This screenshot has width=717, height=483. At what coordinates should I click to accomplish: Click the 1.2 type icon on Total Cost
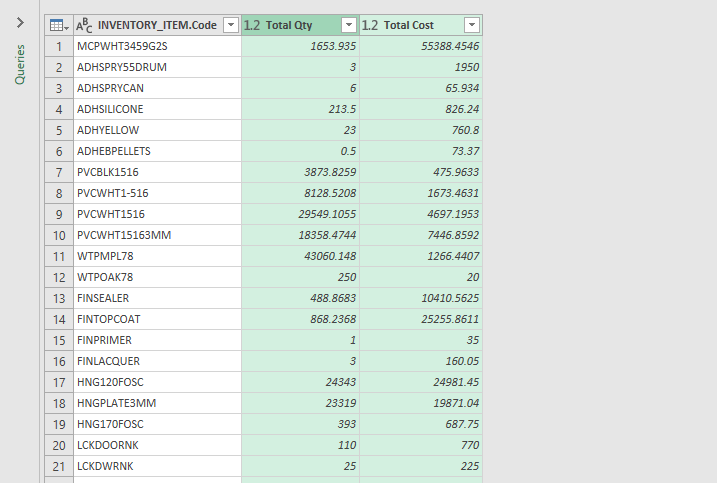tap(370, 25)
